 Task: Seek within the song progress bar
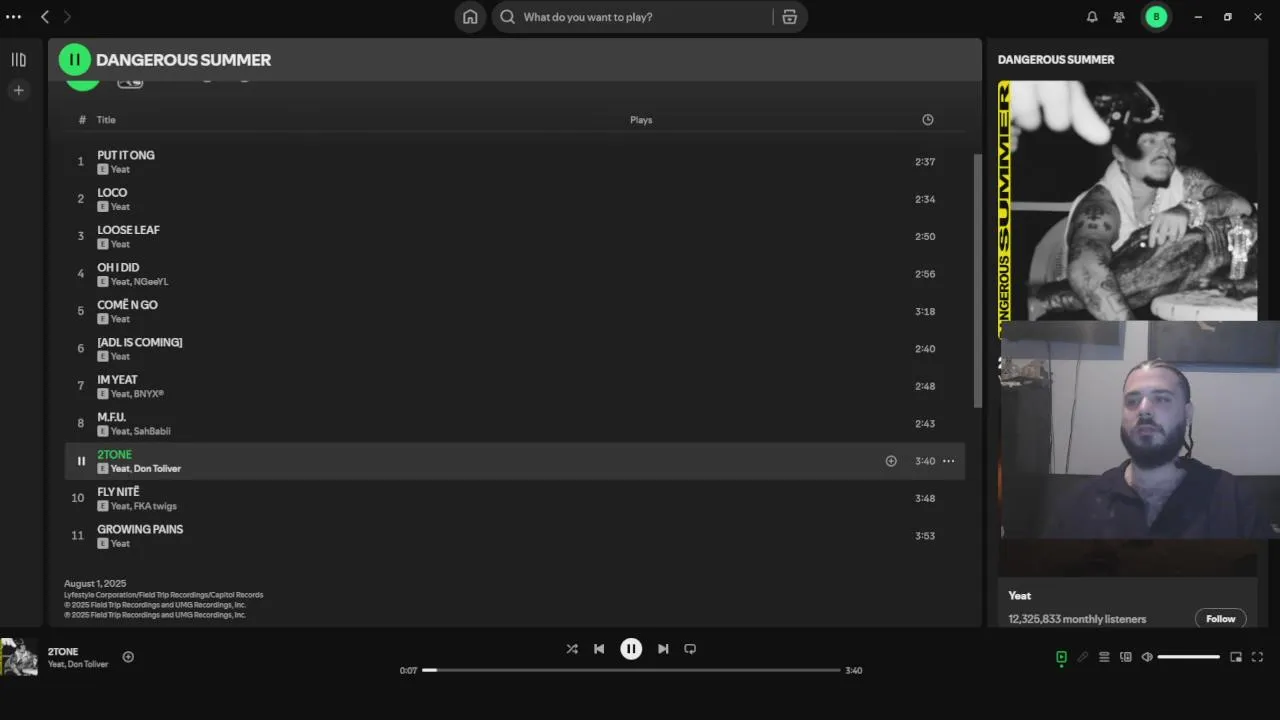[x=631, y=670]
